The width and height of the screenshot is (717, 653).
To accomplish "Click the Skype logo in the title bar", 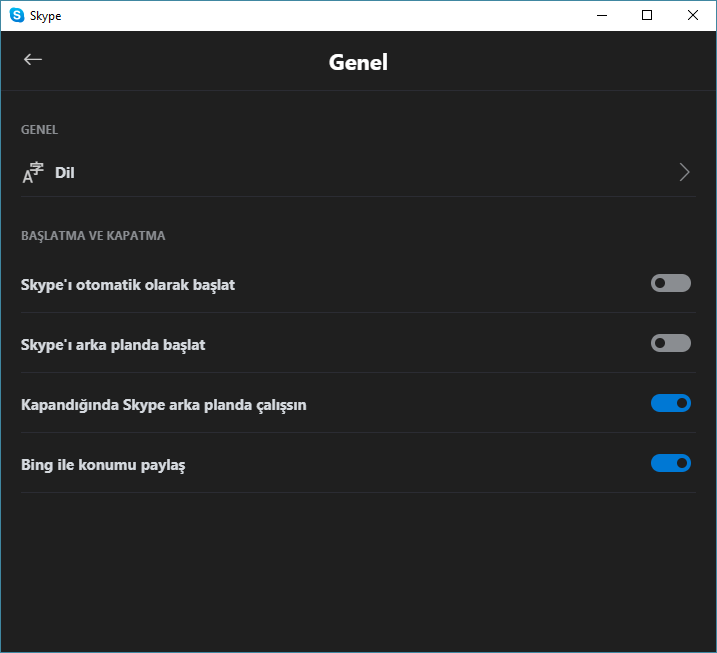I will pyautogui.click(x=17, y=15).
